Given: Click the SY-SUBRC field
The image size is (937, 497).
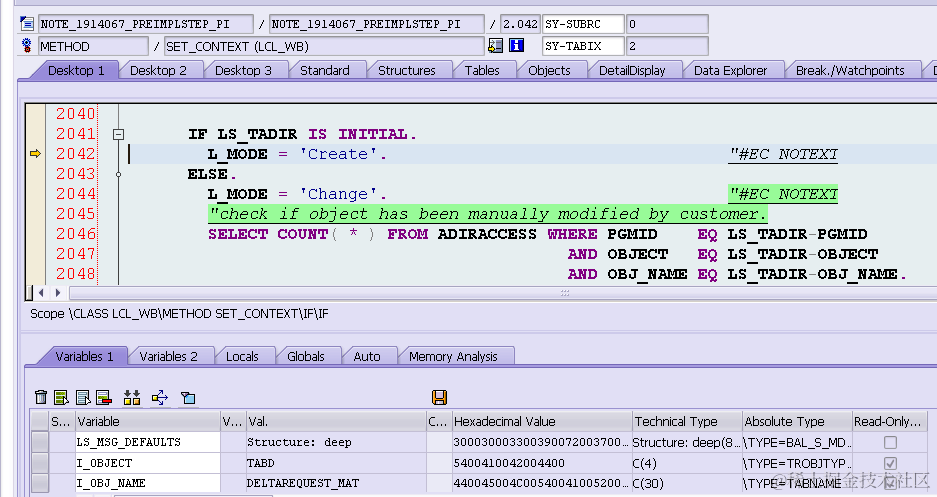Looking at the screenshot, I should [583, 24].
